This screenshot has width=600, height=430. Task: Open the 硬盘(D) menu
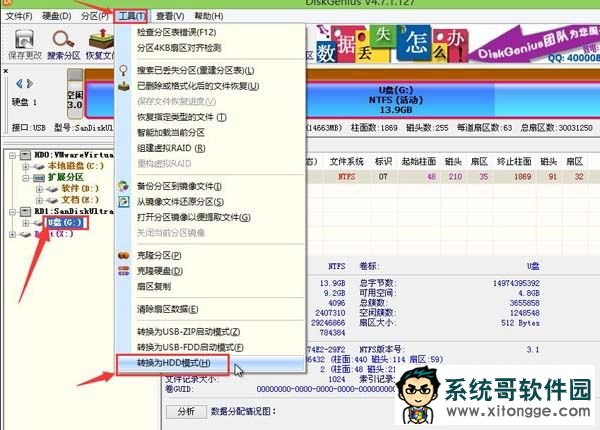[x=57, y=16]
